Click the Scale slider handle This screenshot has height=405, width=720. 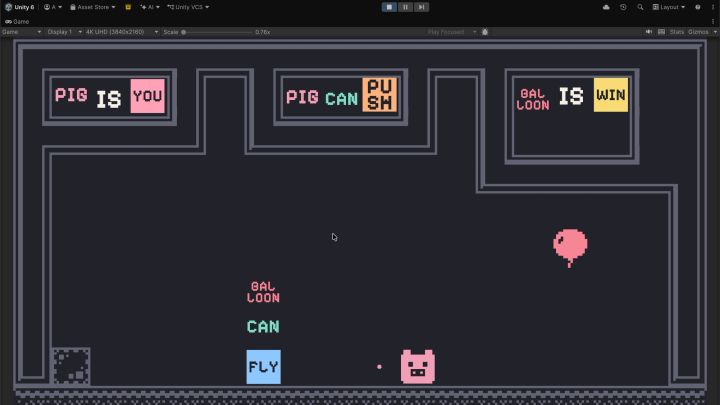click(x=184, y=32)
